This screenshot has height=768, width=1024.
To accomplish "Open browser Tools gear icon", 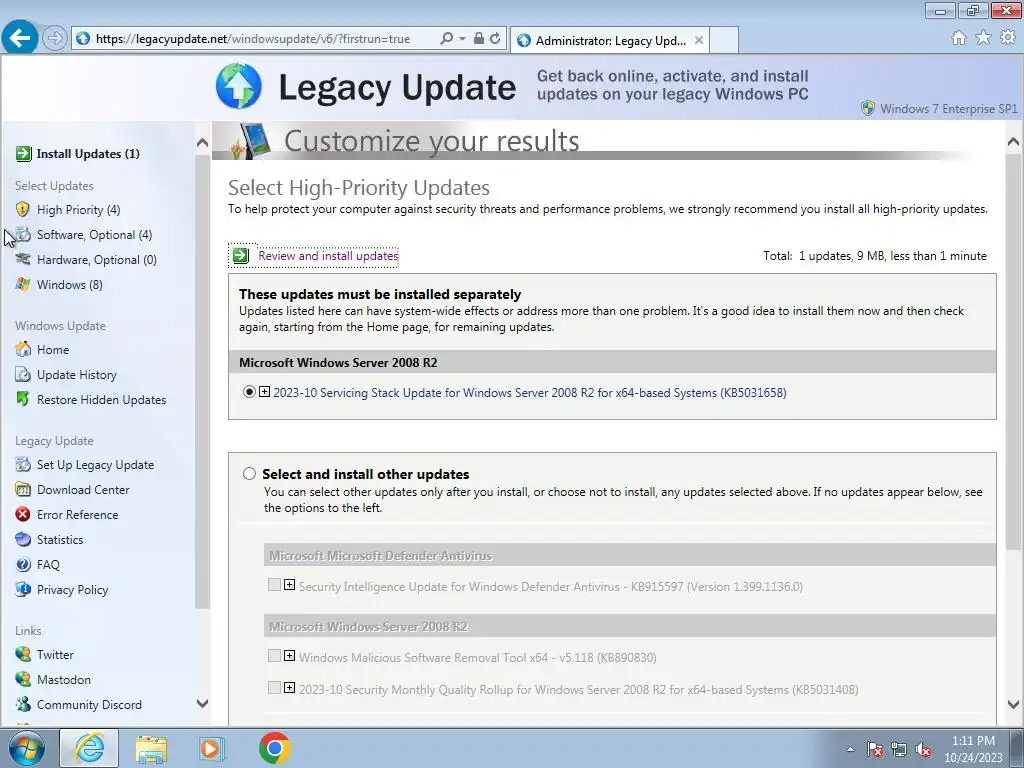I will tap(1008, 38).
